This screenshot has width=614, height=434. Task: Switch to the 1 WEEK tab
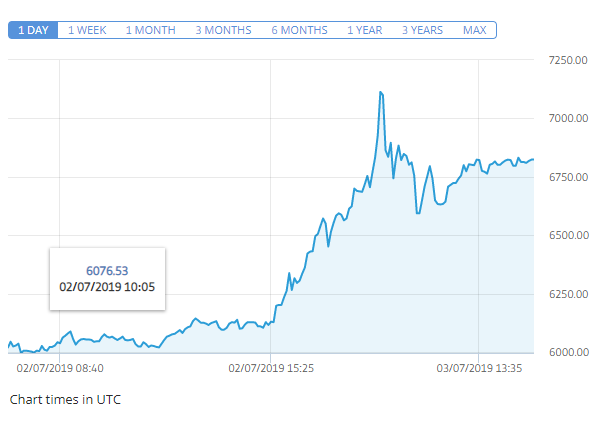pos(87,30)
